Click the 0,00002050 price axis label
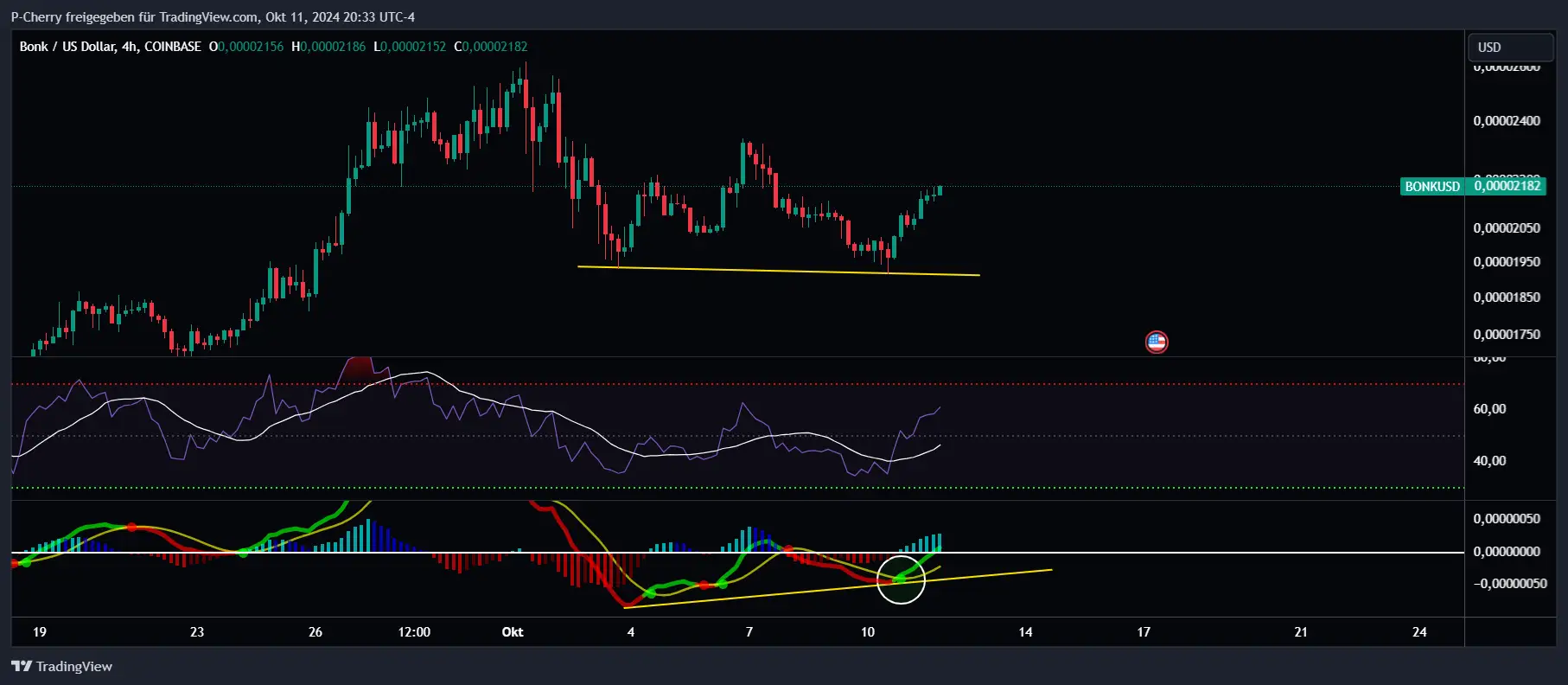Viewport: 1568px width, 685px height. (1507, 228)
